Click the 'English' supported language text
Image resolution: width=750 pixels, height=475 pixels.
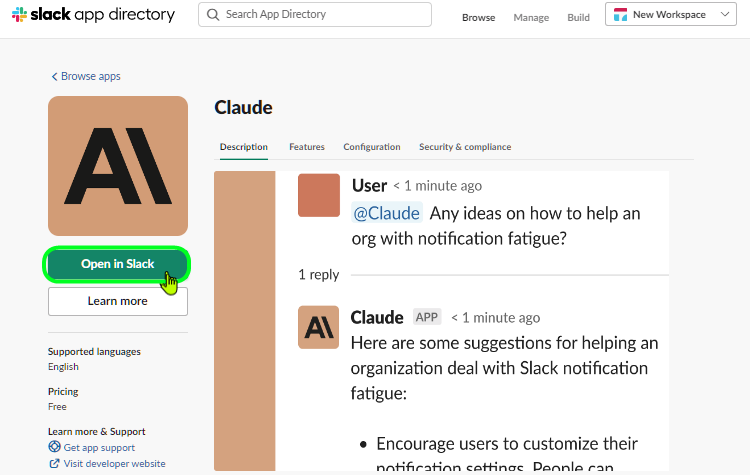tap(63, 367)
